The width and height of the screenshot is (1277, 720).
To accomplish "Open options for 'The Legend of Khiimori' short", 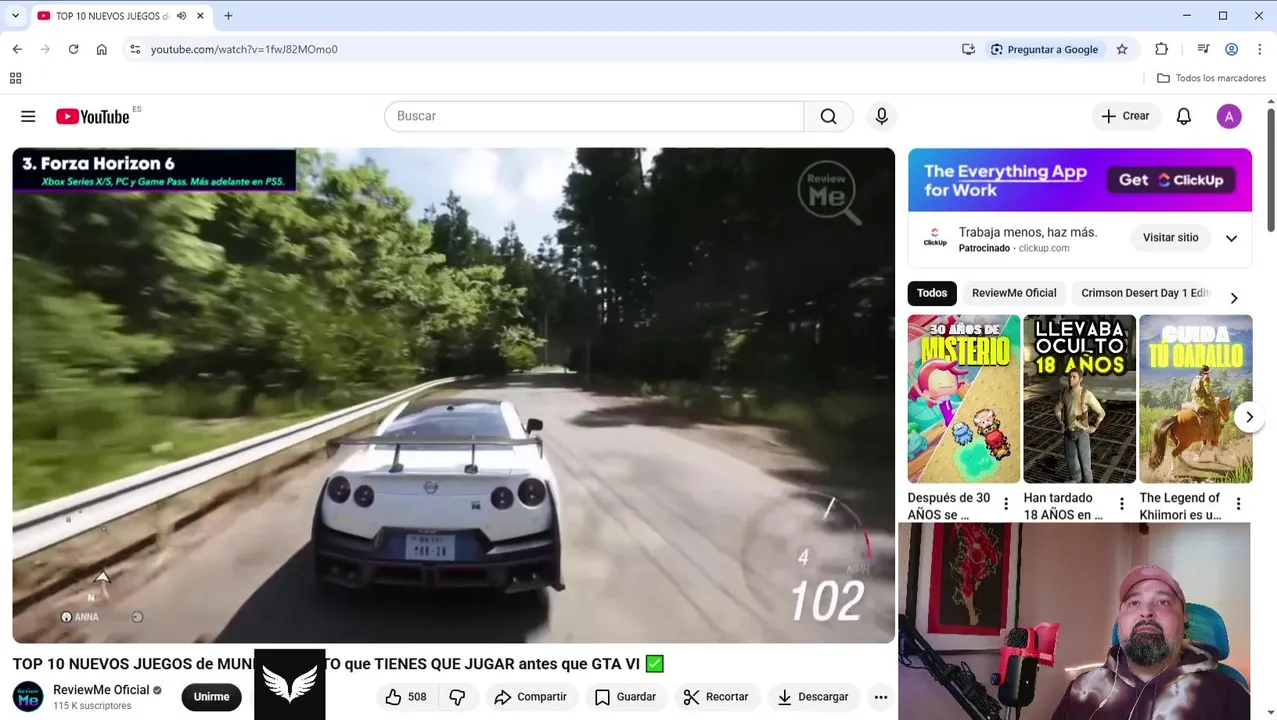I will click(x=1238, y=504).
